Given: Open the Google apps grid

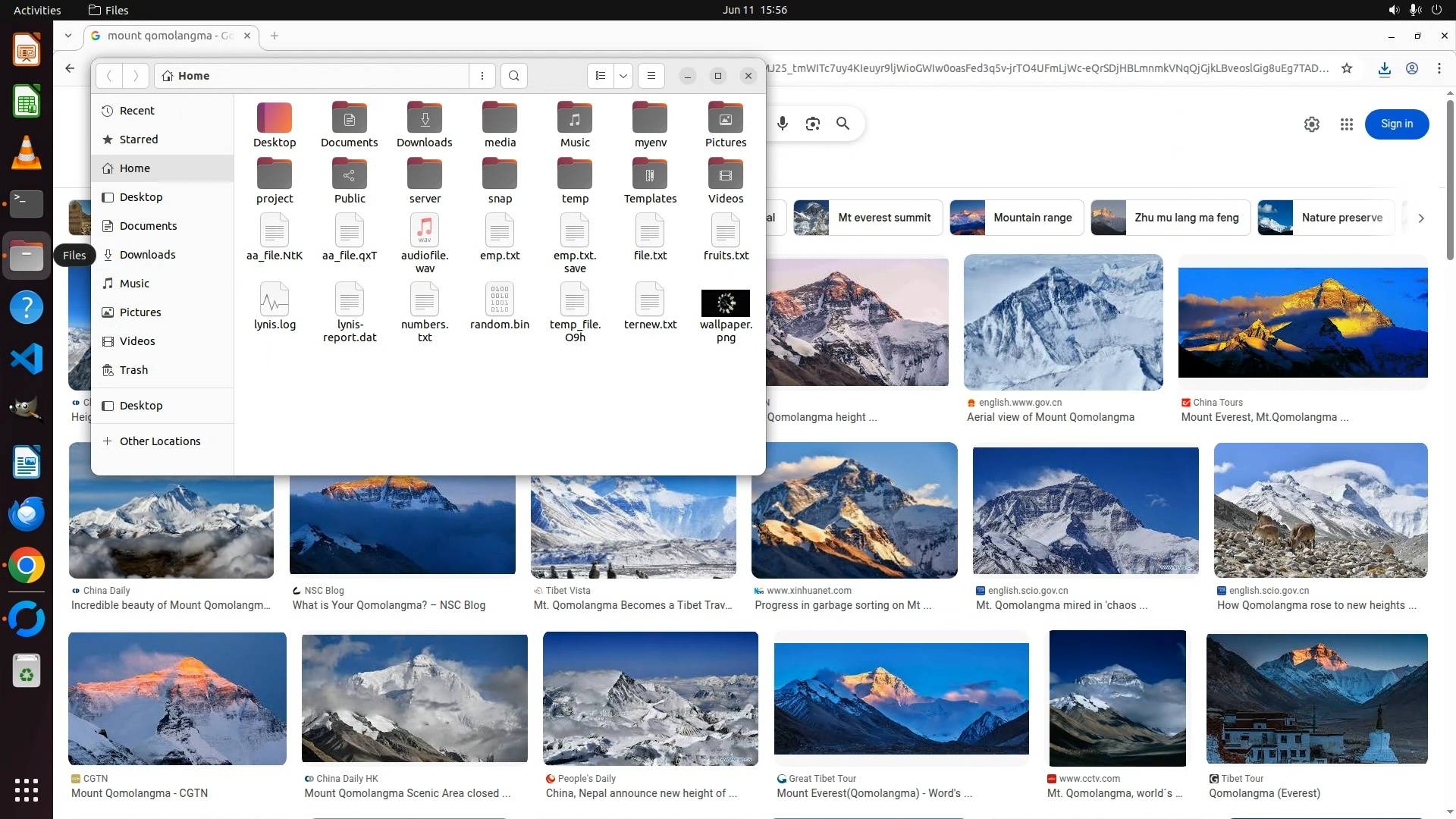Looking at the screenshot, I should pos(1346,124).
